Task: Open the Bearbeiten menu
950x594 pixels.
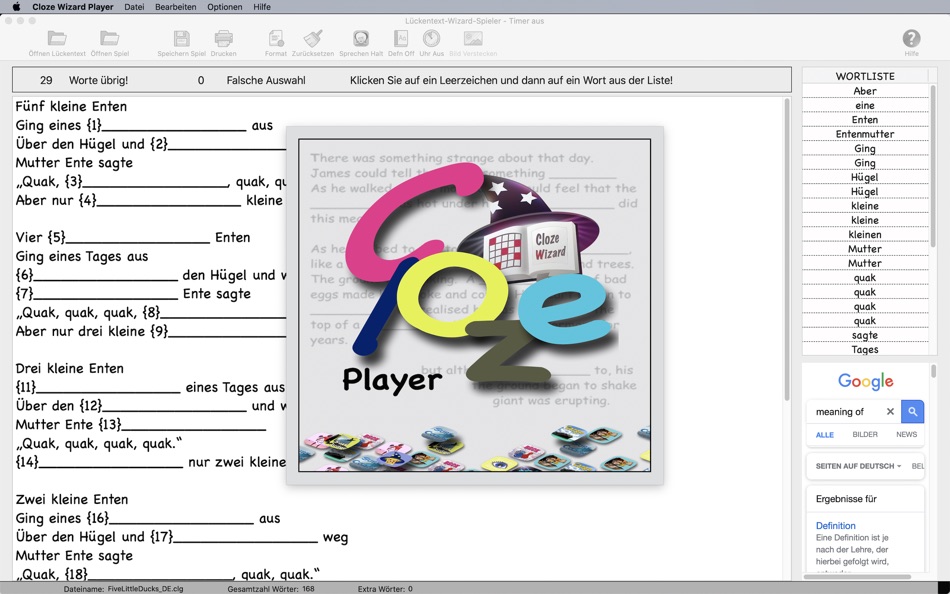Action: [x=176, y=7]
